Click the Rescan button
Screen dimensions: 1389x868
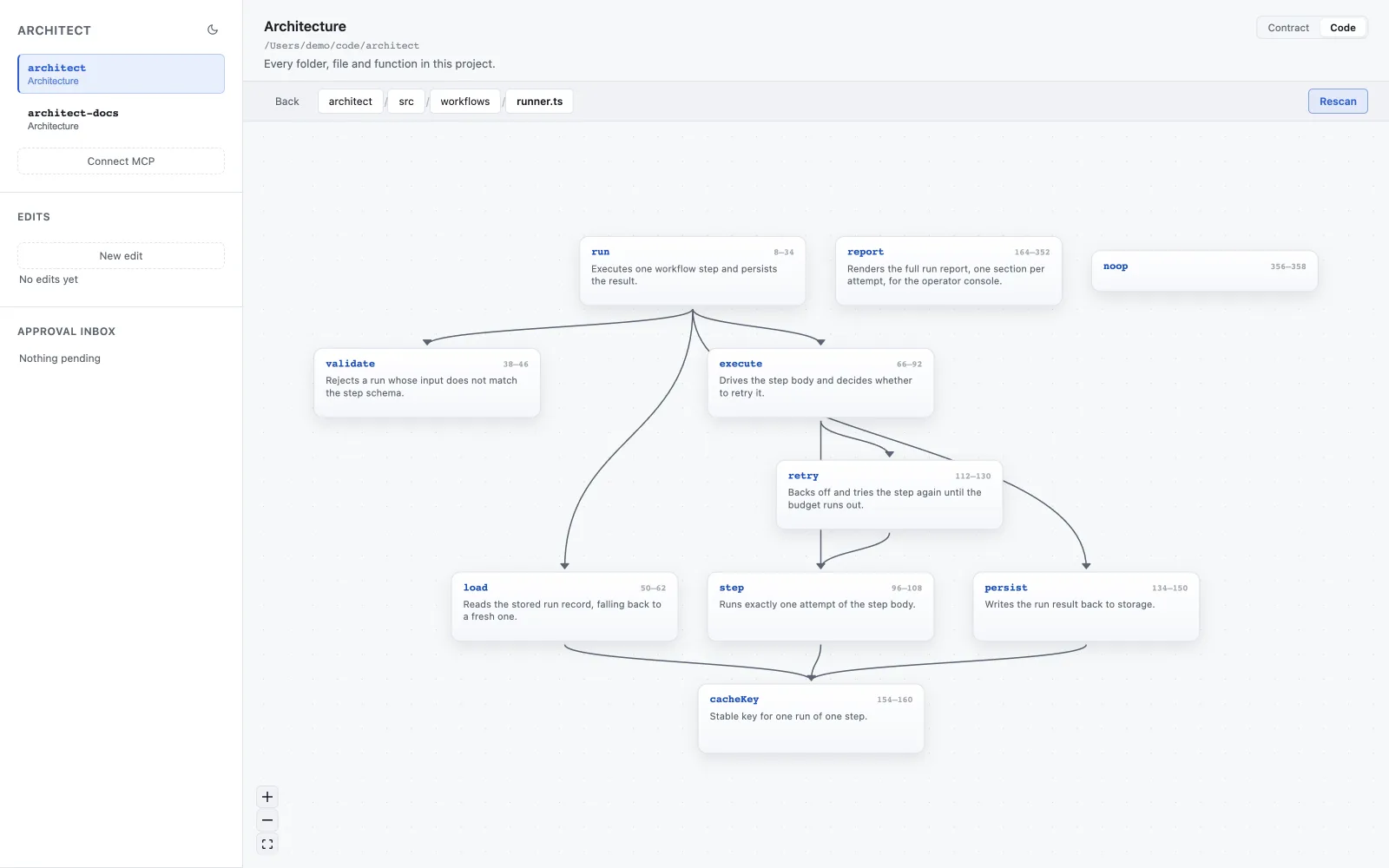1338,102
